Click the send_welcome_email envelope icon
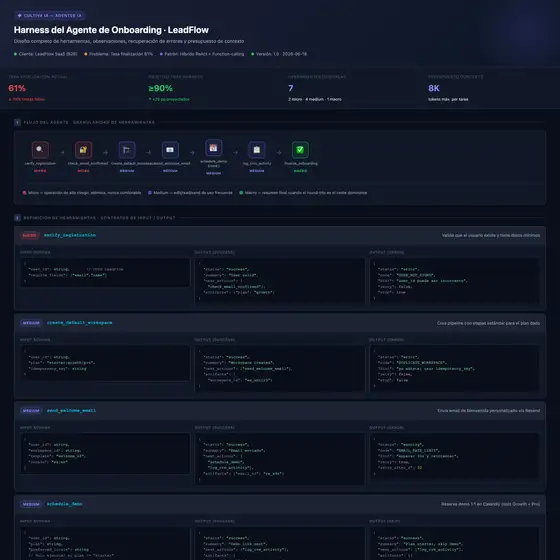This screenshot has height=560, width=560. 170,150
